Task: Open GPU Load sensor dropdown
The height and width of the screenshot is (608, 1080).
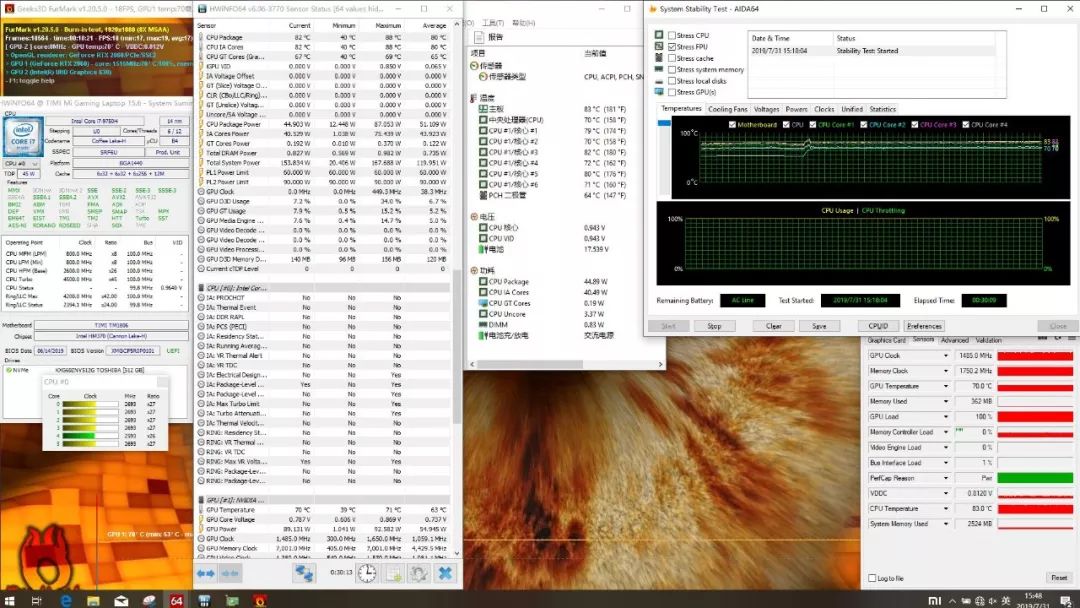Action: pyautogui.click(x=946, y=417)
